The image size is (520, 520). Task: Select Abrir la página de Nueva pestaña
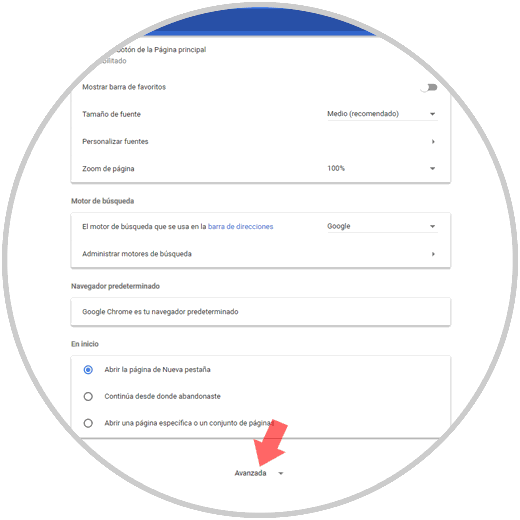coord(88,370)
